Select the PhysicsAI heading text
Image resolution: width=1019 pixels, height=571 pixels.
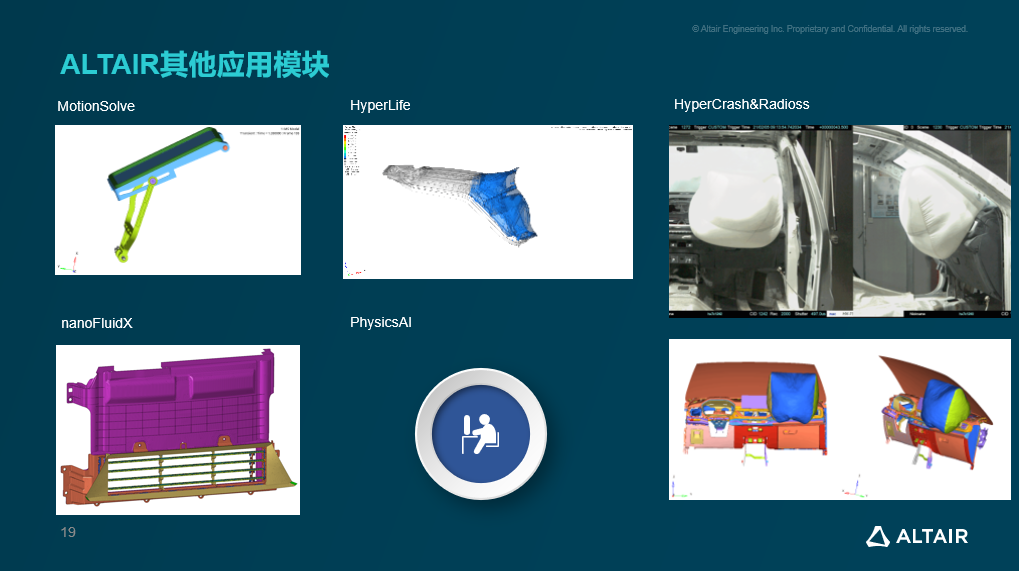[x=381, y=322]
